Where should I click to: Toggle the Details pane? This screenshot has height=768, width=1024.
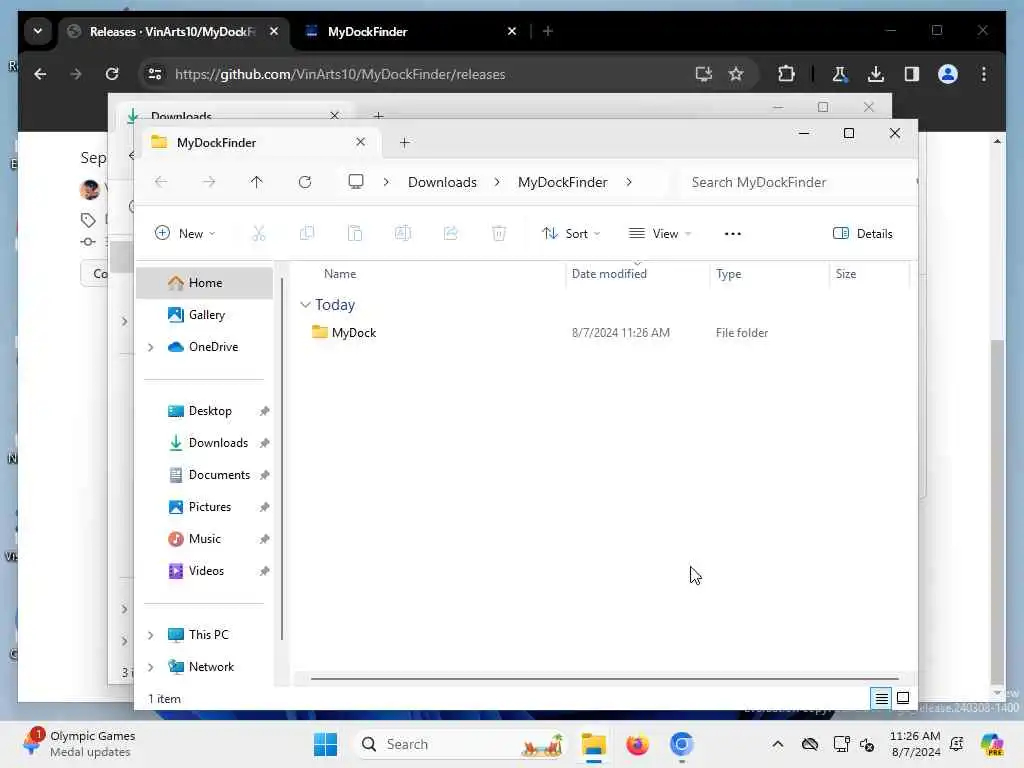coord(863,233)
